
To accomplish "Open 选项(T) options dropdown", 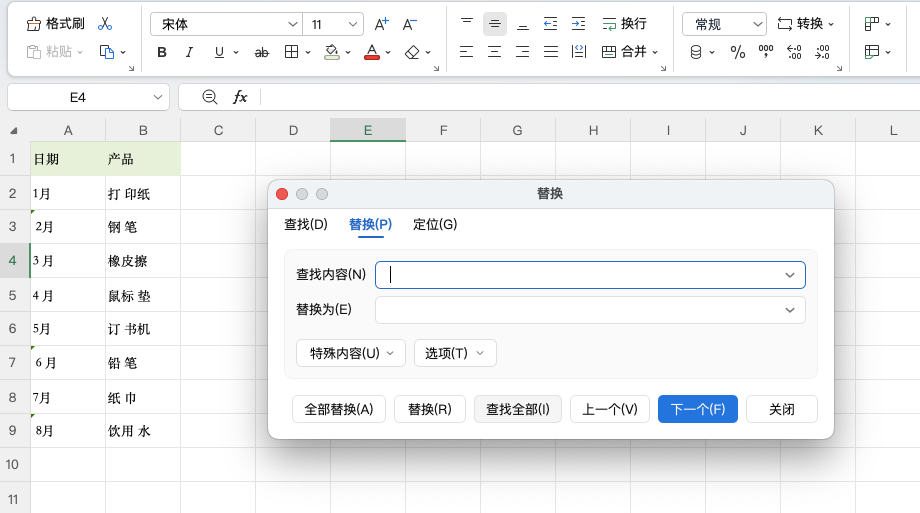I will 455,353.
